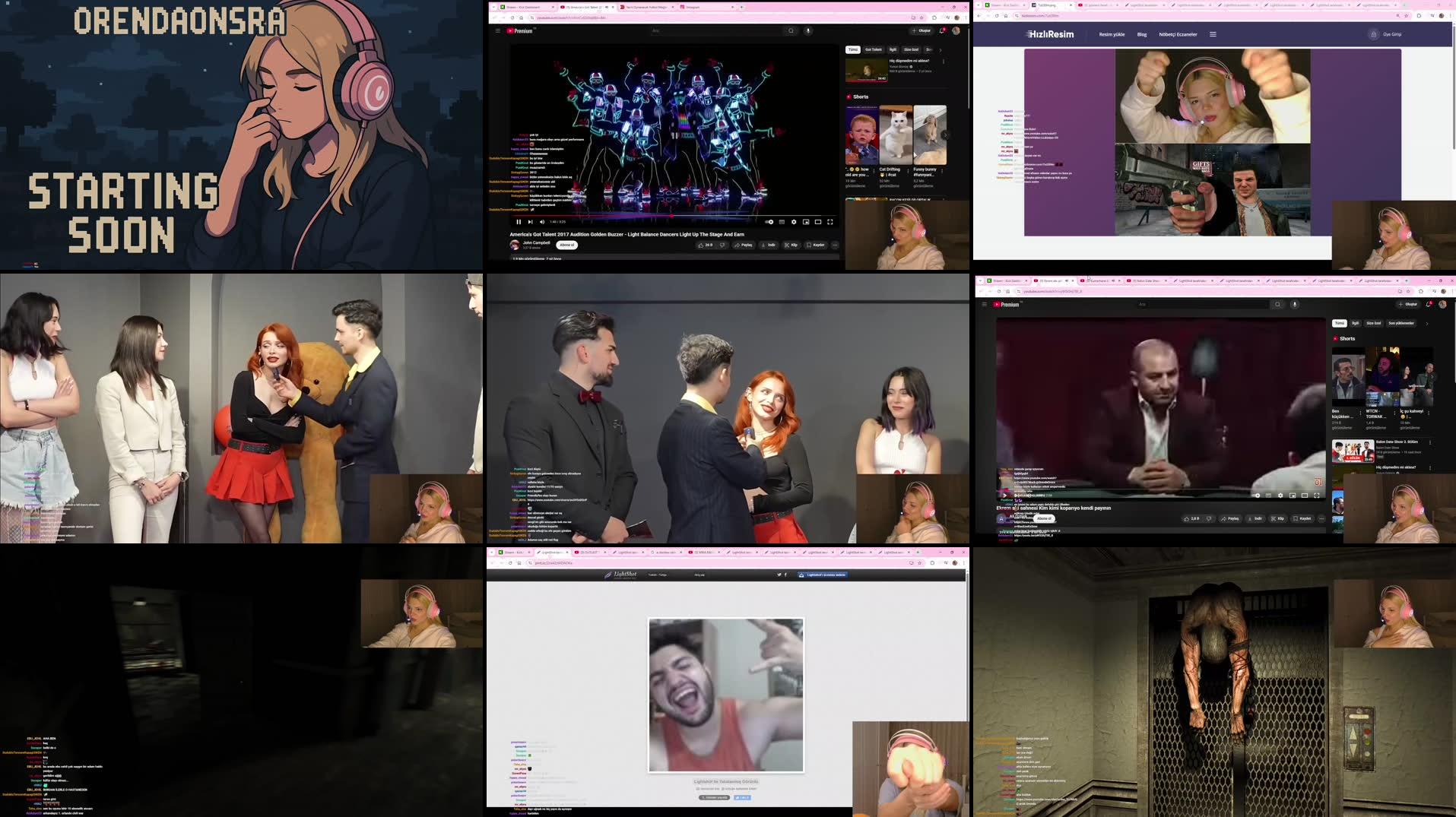This screenshot has width=1456, height=817.
Task: Click Resim yükle in HızlıResim header
Action: coord(1112,34)
